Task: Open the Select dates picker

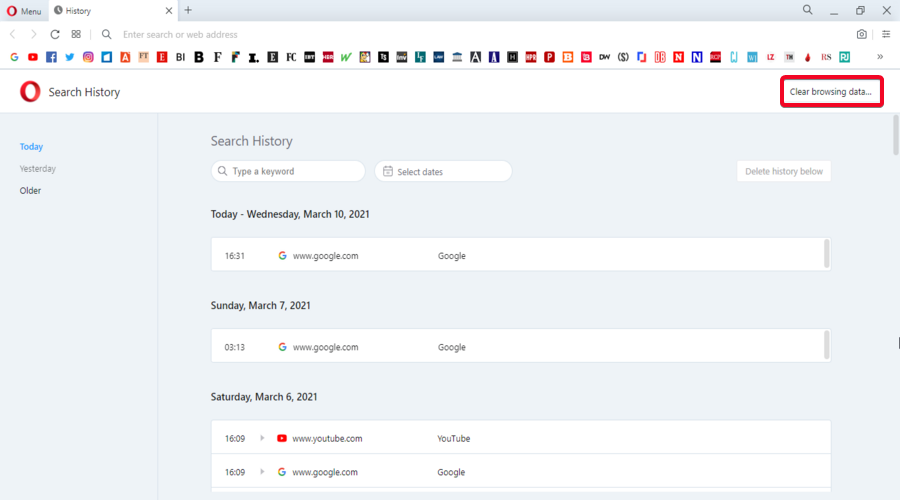Action: coord(443,172)
